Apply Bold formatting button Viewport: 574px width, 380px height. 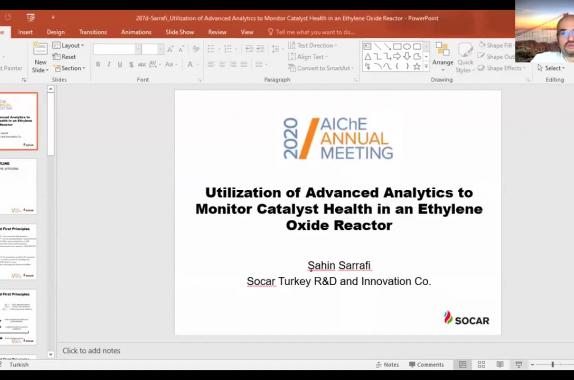tap(98, 64)
